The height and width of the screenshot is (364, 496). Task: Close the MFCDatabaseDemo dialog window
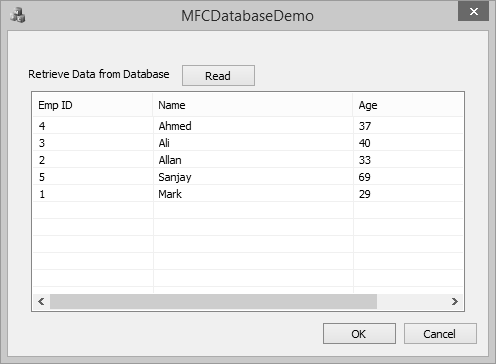tap(473, 12)
